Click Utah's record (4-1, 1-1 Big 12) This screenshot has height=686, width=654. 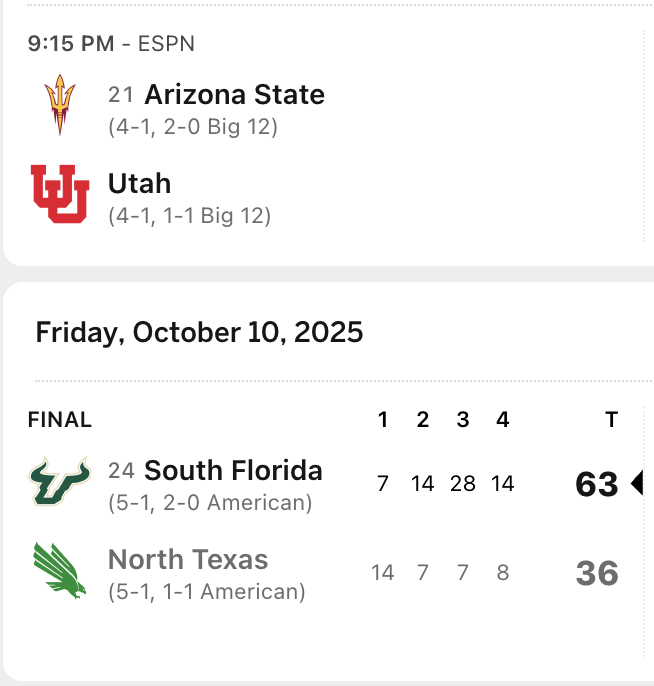190,216
